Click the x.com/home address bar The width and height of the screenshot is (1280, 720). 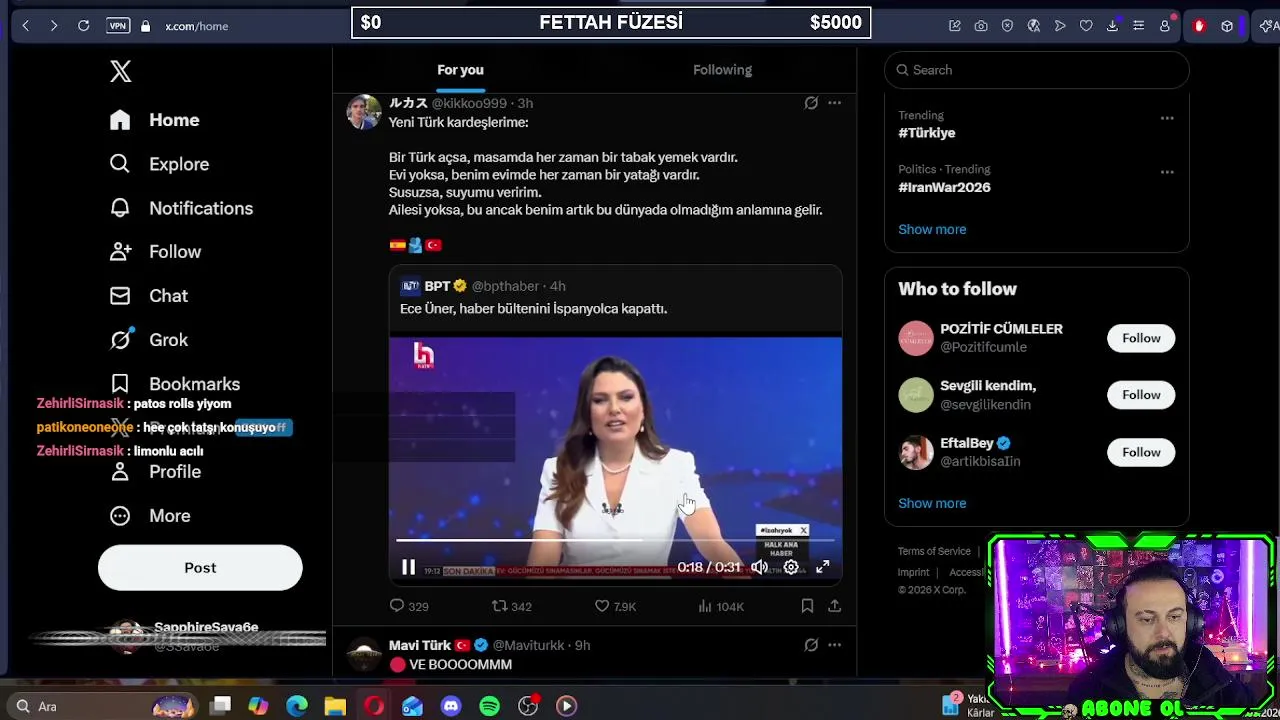pyautogui.click(x=197, y=26)
